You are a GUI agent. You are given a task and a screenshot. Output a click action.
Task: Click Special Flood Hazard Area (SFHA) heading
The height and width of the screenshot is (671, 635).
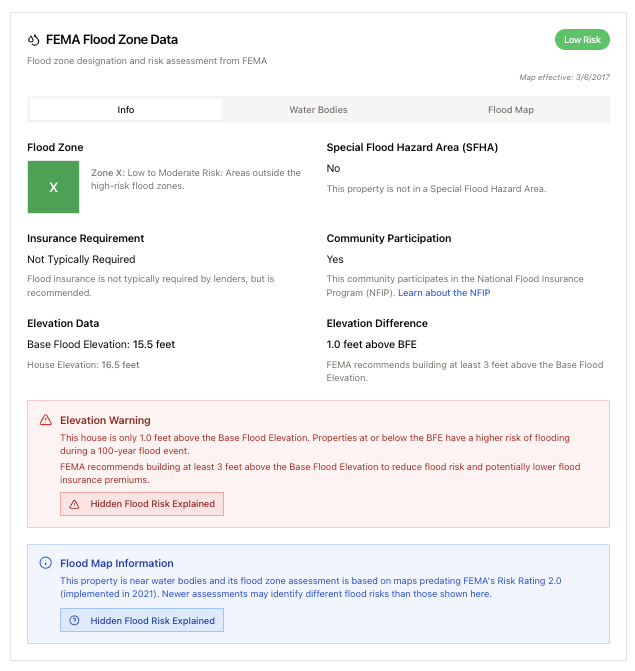point(412,148)
